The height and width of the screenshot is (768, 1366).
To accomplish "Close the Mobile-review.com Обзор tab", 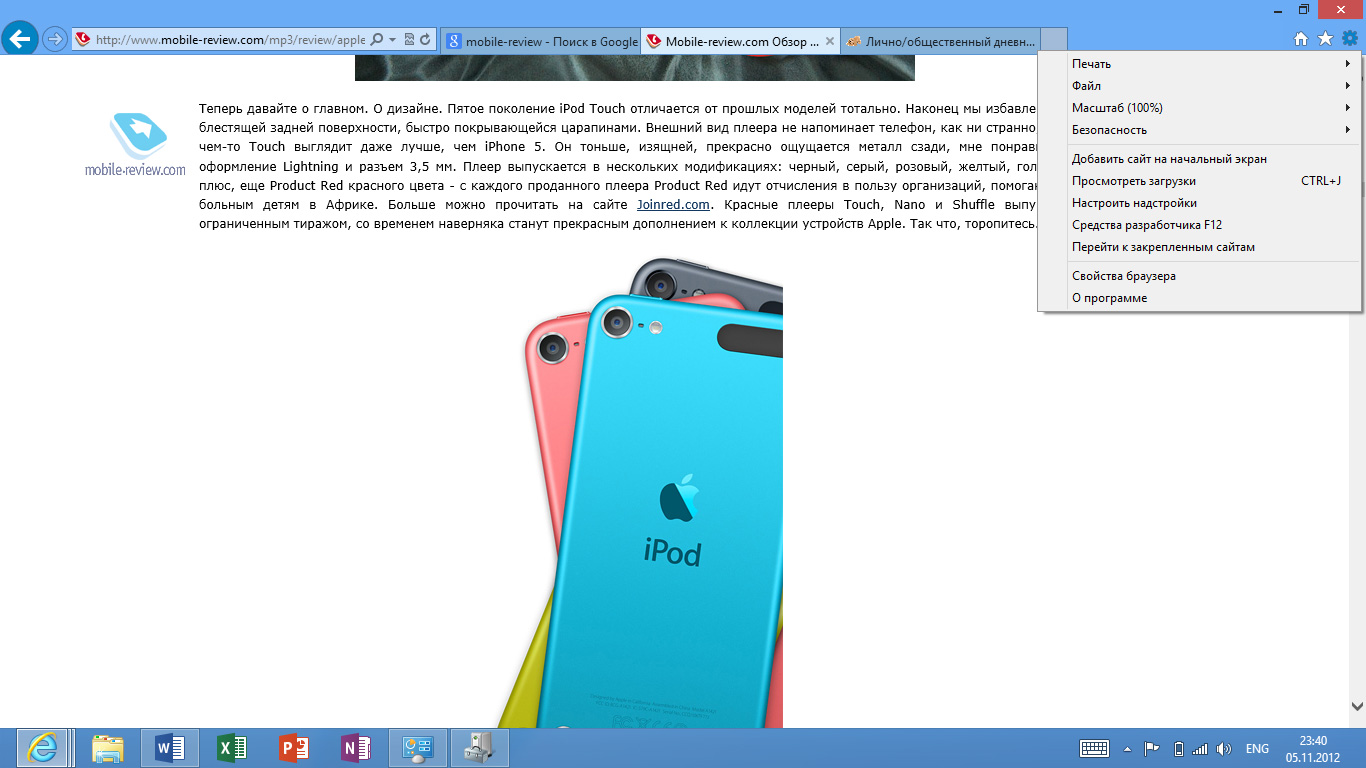I will point(829,41).
